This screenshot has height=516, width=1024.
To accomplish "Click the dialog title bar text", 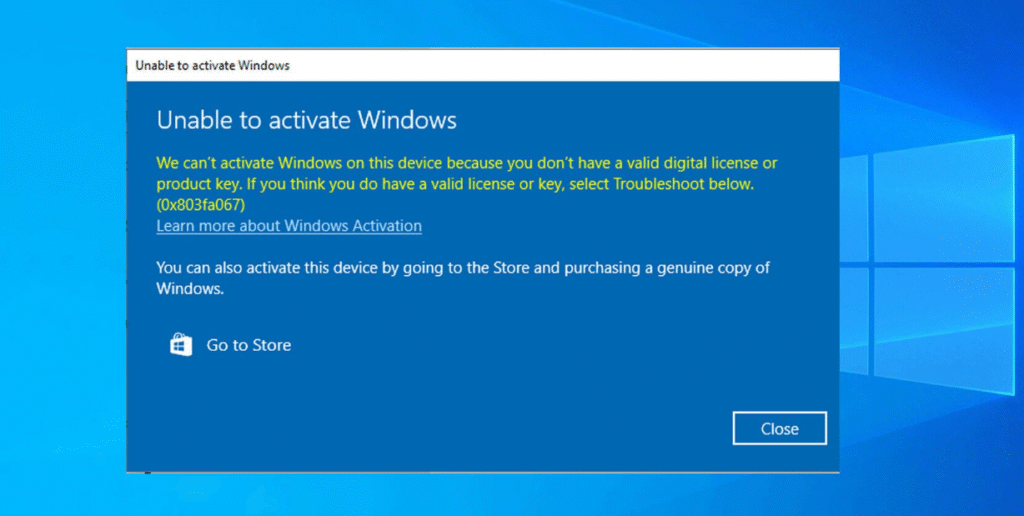I will pos(212,65).
